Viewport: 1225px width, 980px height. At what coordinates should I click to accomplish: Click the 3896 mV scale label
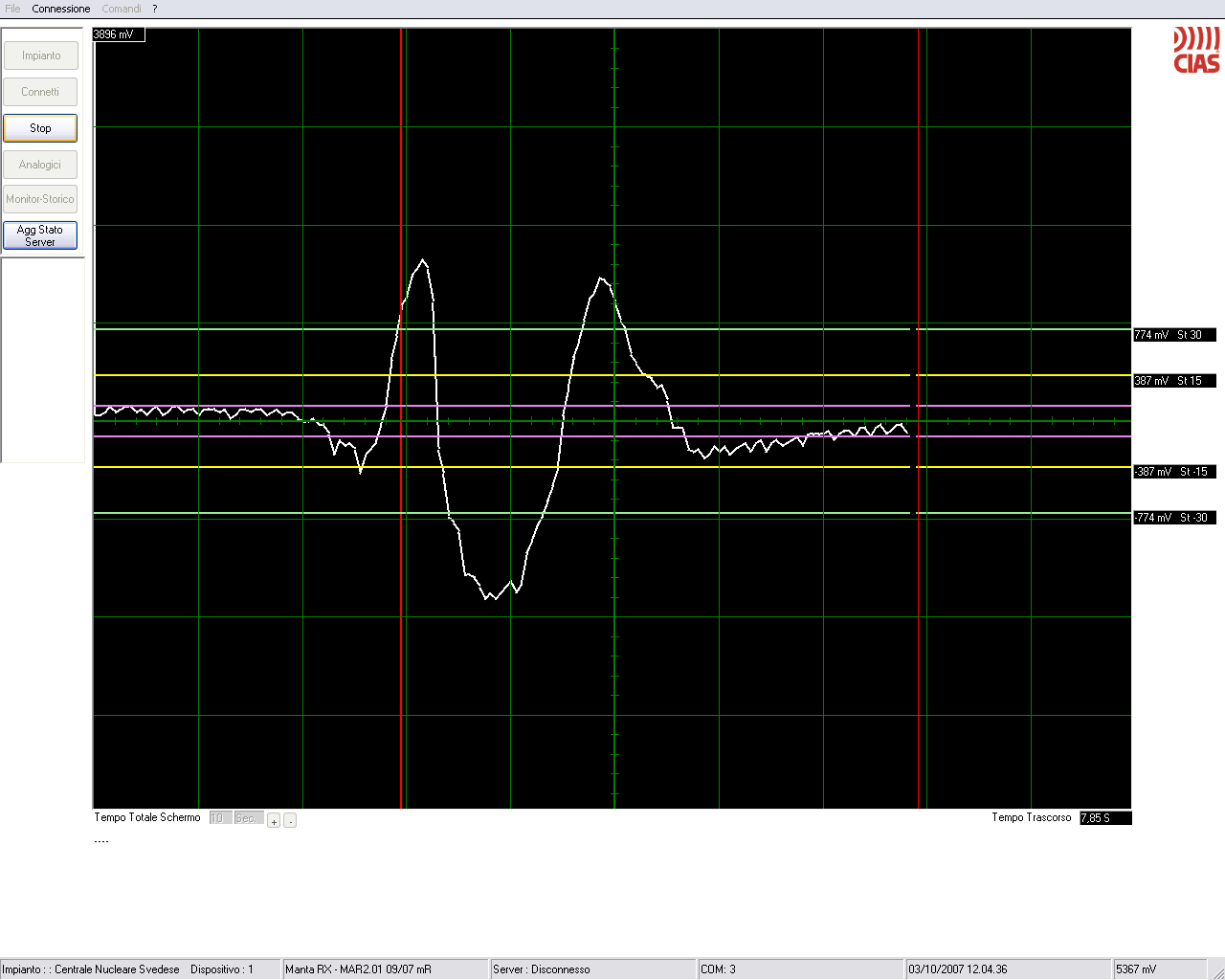coord(119,34)
